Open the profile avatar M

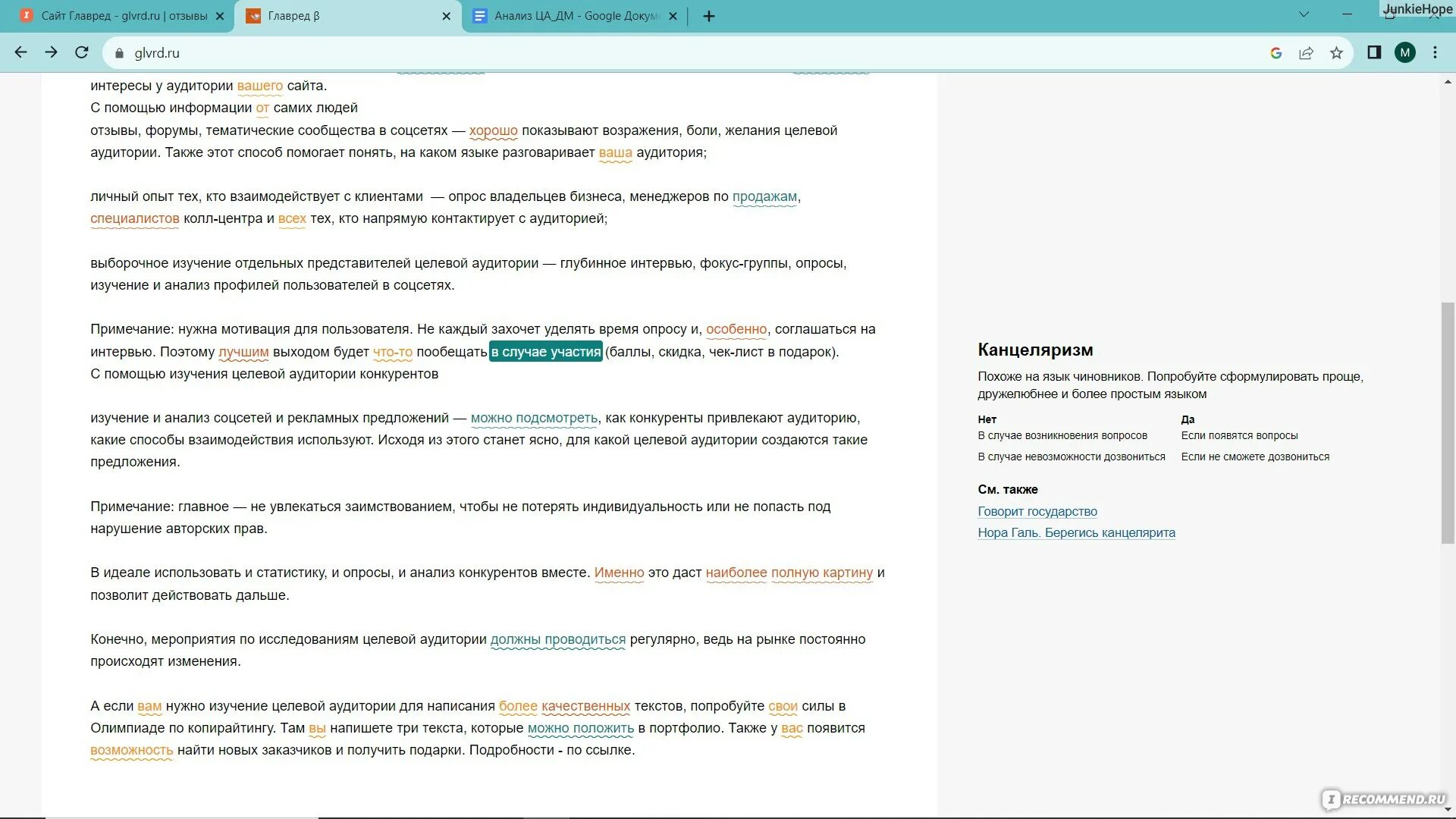click(x=1404, y=52)
